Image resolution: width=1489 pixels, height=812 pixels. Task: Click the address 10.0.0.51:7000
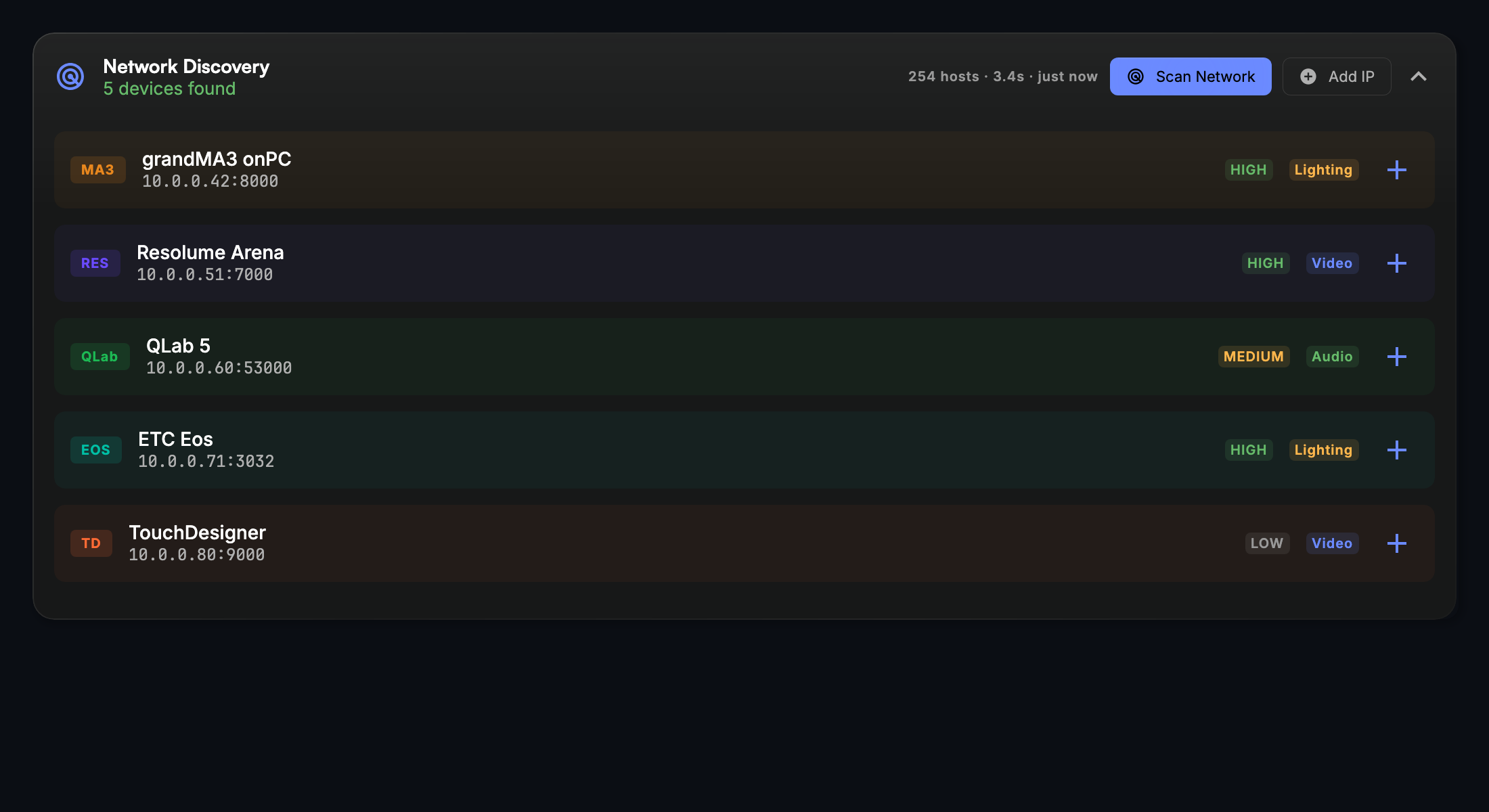point(205,275)
